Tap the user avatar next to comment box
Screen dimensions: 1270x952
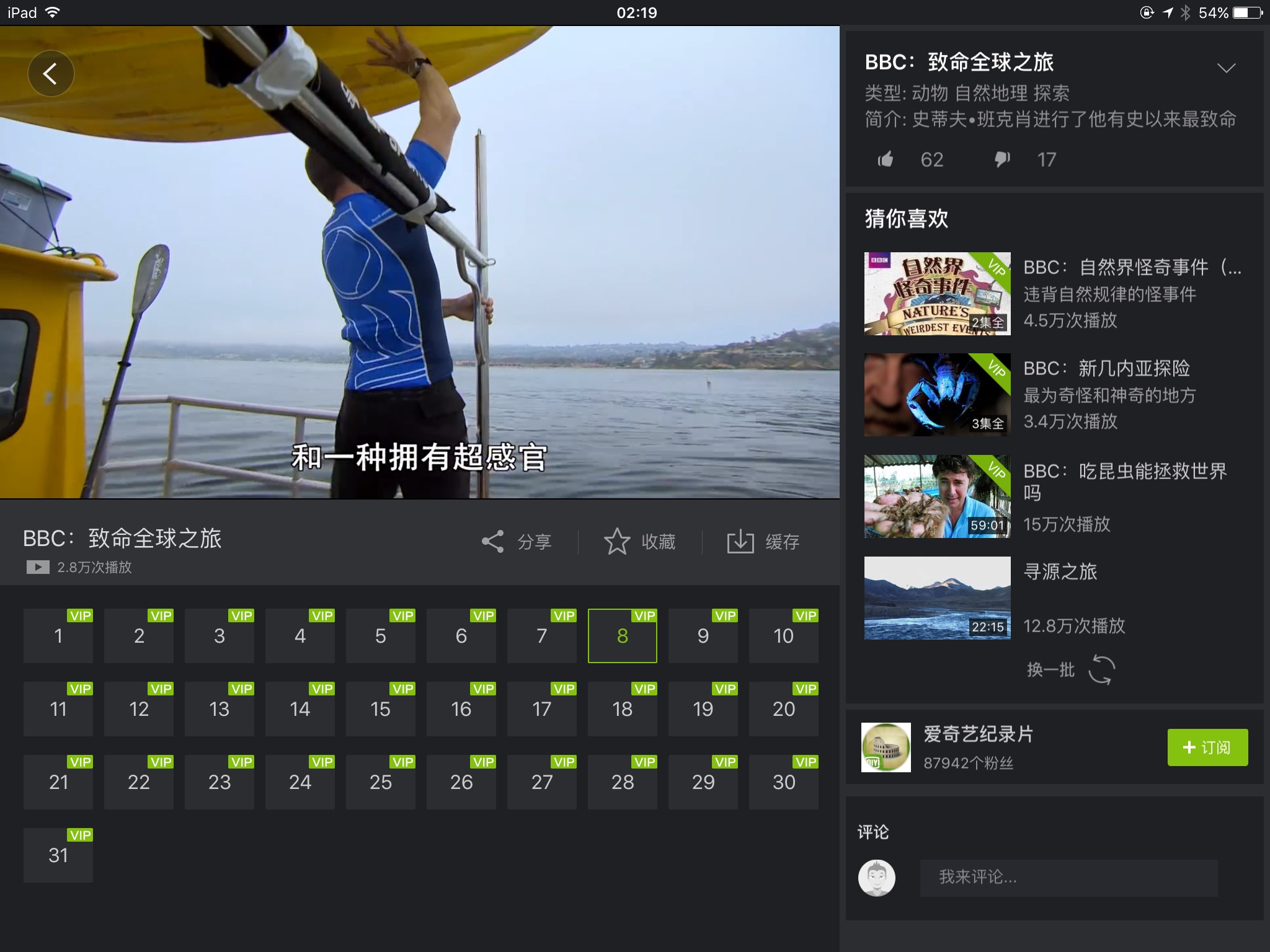[877, 878]
